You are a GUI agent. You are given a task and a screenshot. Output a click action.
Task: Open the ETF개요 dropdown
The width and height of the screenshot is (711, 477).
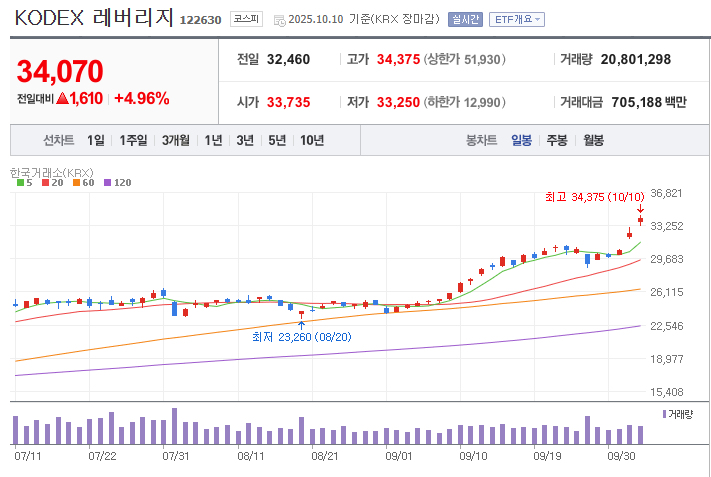pyautogui.click(x=516, y=19)
